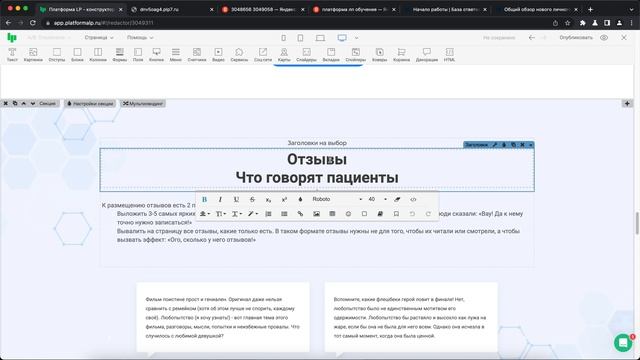
Task: Redo the text edit
Action: coord(428,214)
